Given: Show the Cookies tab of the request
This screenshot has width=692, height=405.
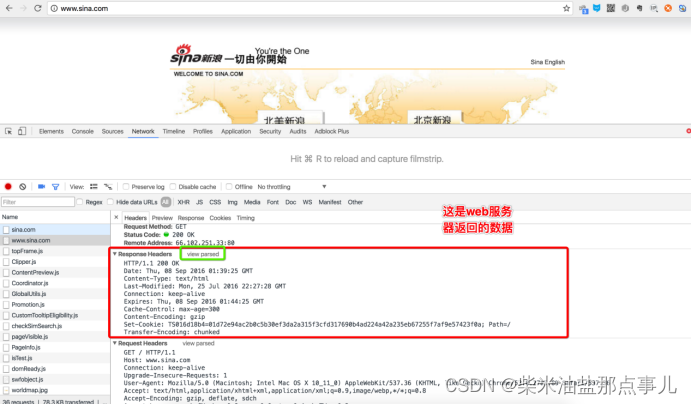Looking at the screenshot, I should pos(220,218).
